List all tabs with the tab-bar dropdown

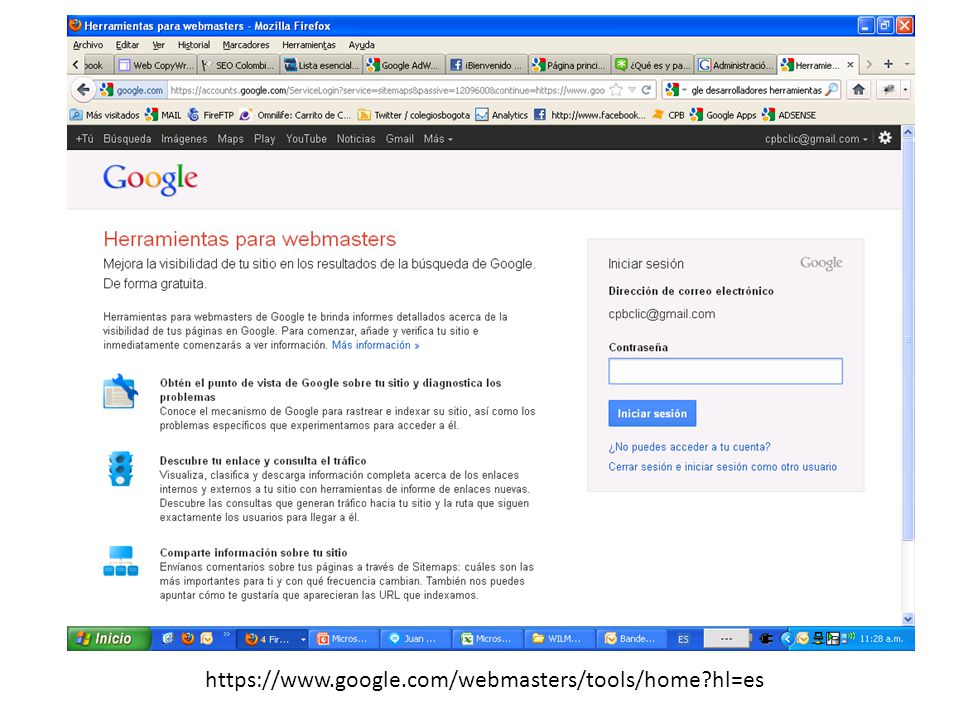(907, 64)
